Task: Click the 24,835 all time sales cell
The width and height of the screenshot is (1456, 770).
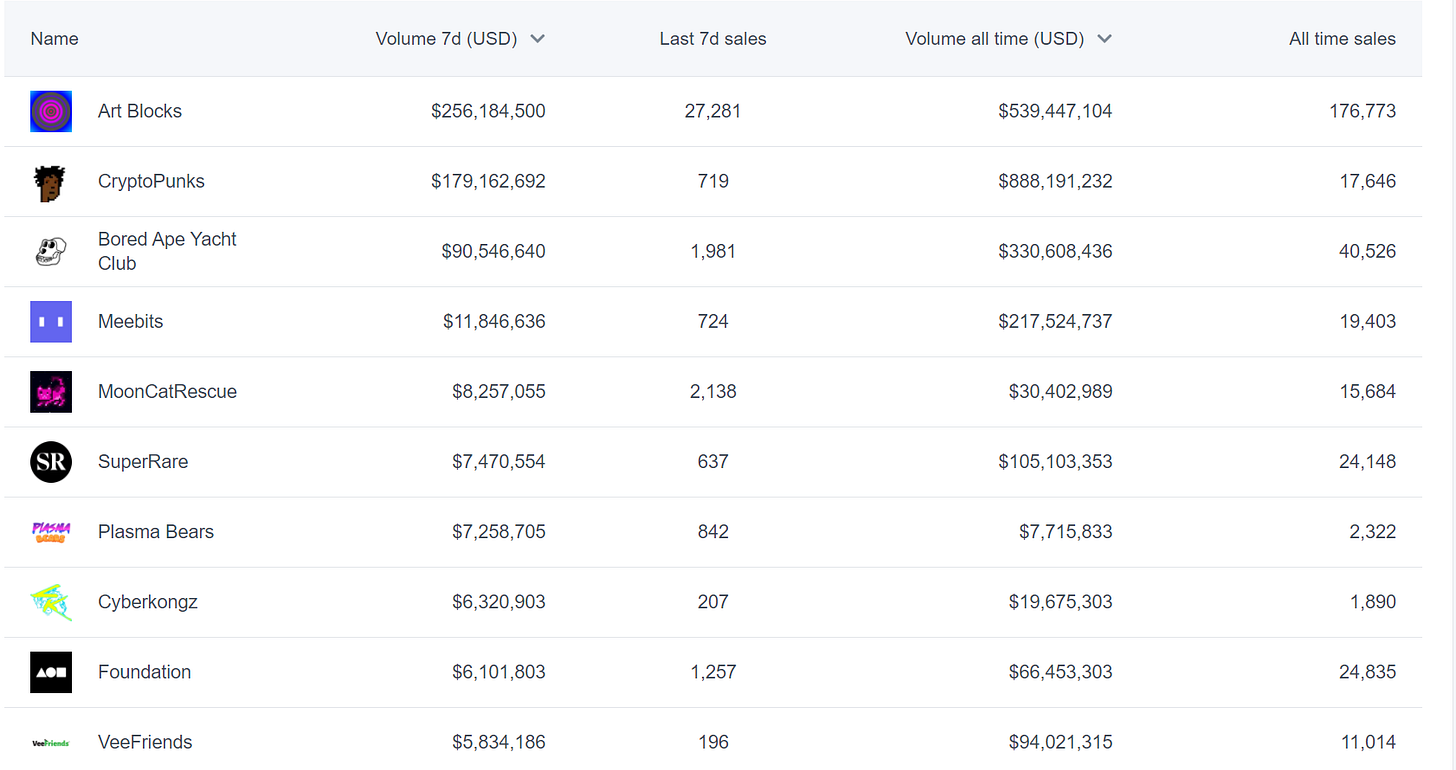Action: pos(1367,671)
